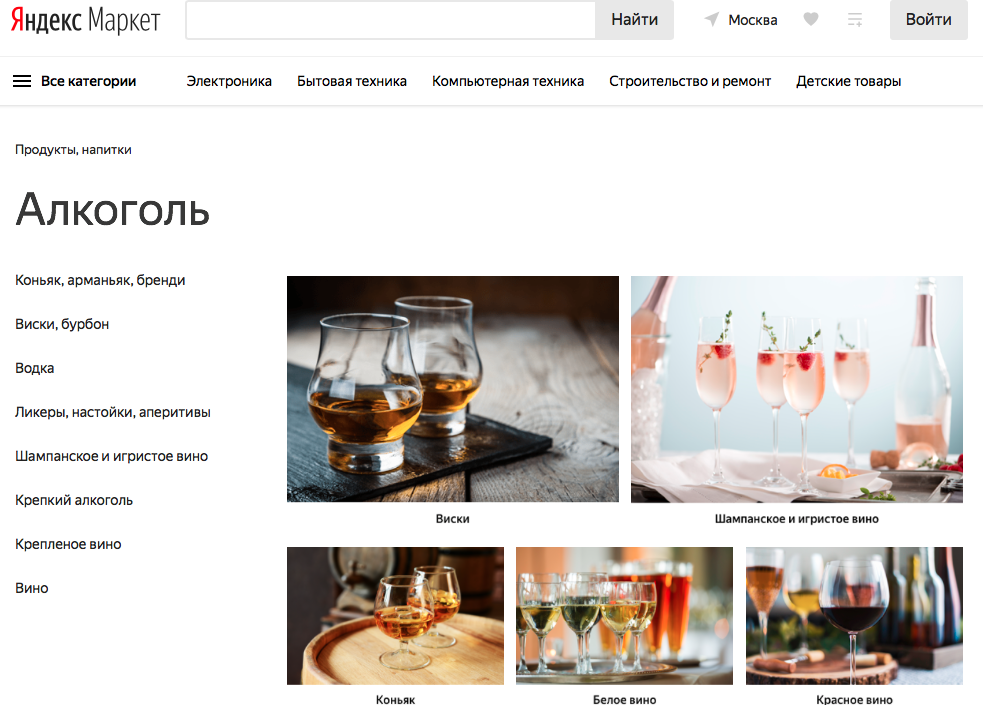Go to the Компьютерная техника category
The width and height of the screenshot is (983, 705).
point(508,81)
